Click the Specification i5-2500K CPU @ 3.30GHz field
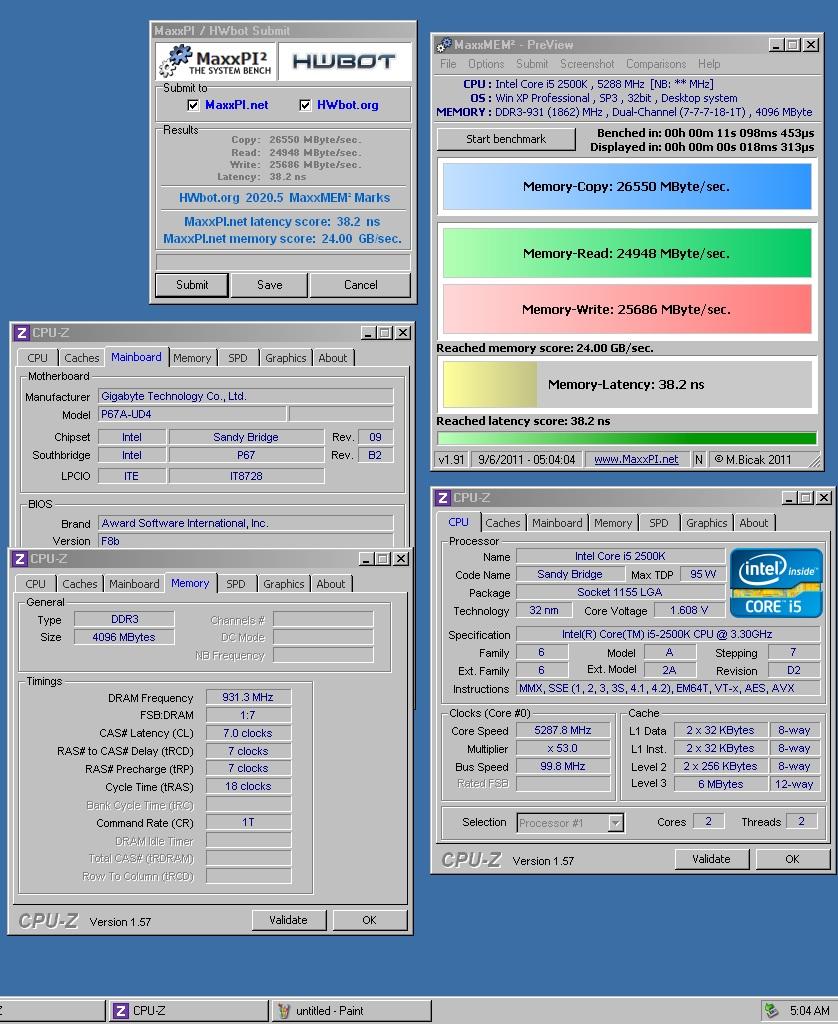The height and width of the screenshot is (1024, 838). [668, 635]
